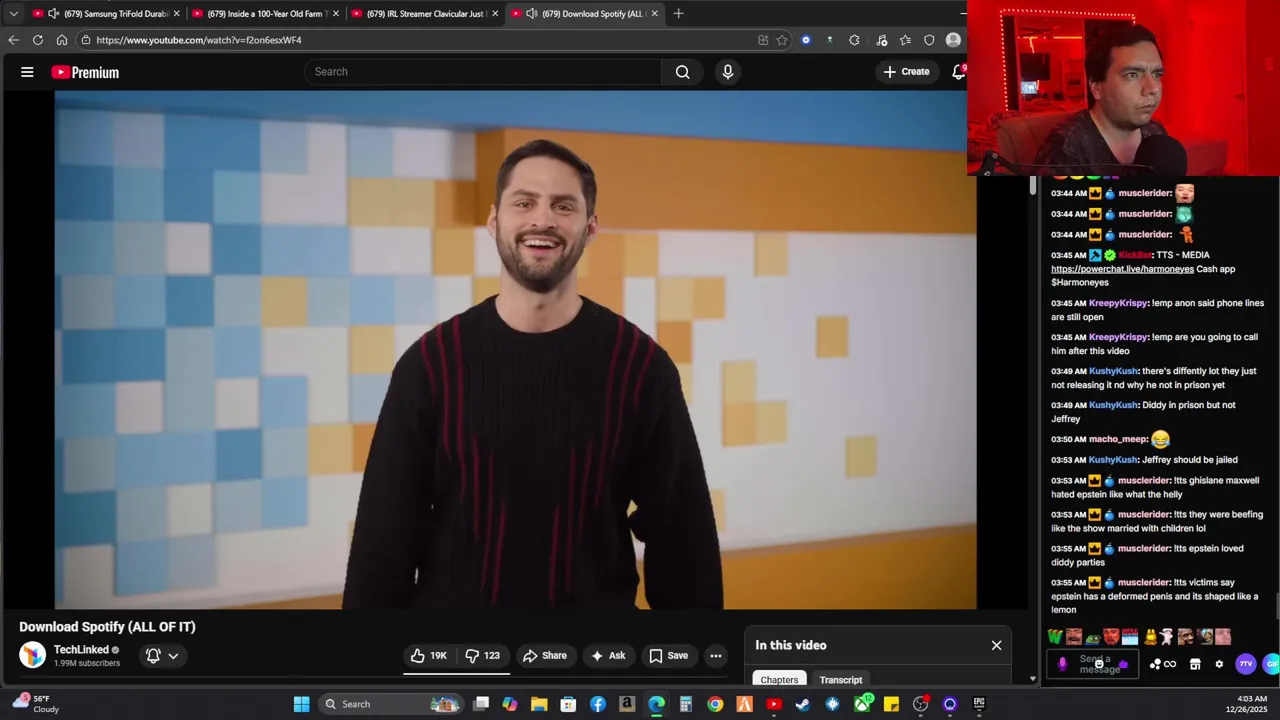Close the In this video panel

click(996, 645)
